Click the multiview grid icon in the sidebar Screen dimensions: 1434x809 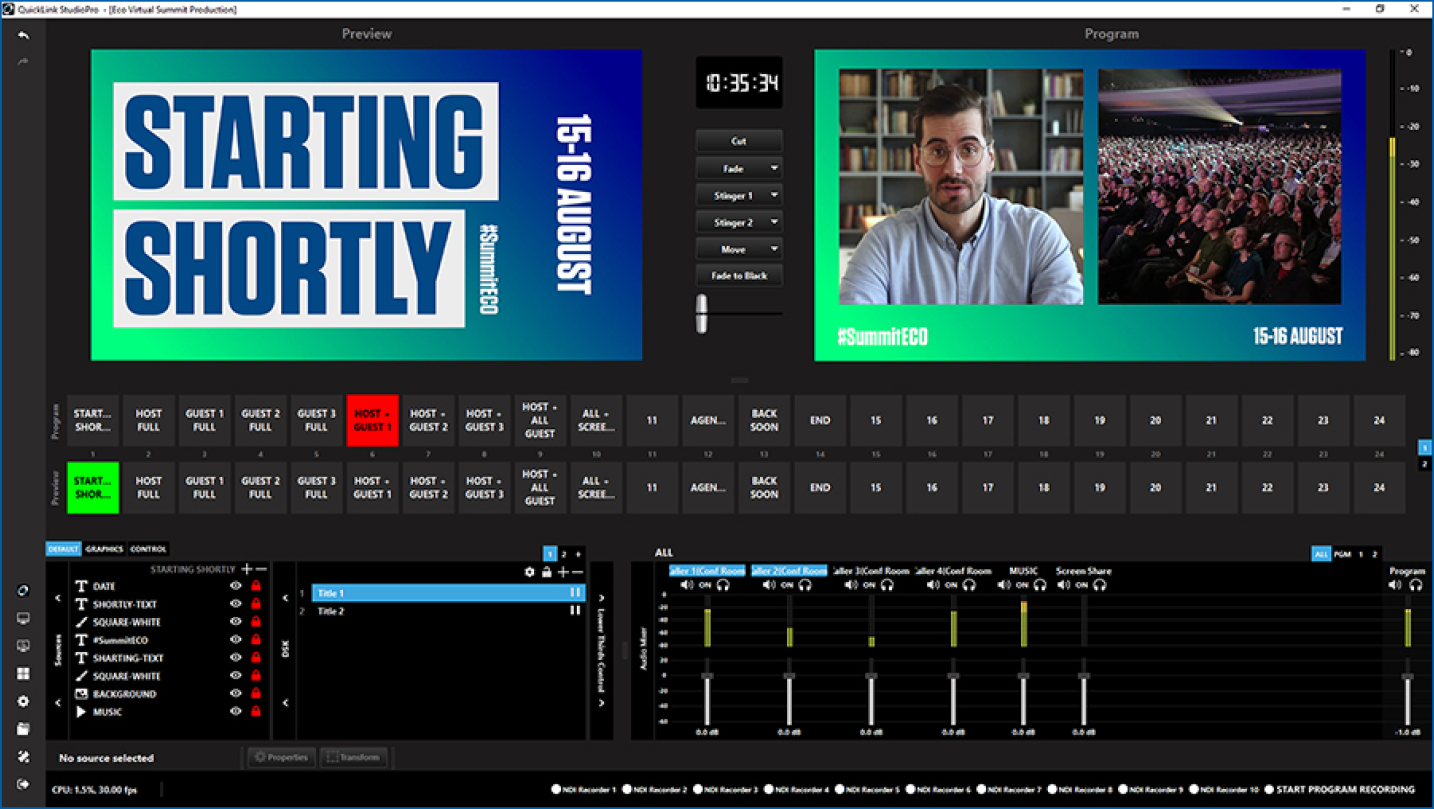[23, 674]
